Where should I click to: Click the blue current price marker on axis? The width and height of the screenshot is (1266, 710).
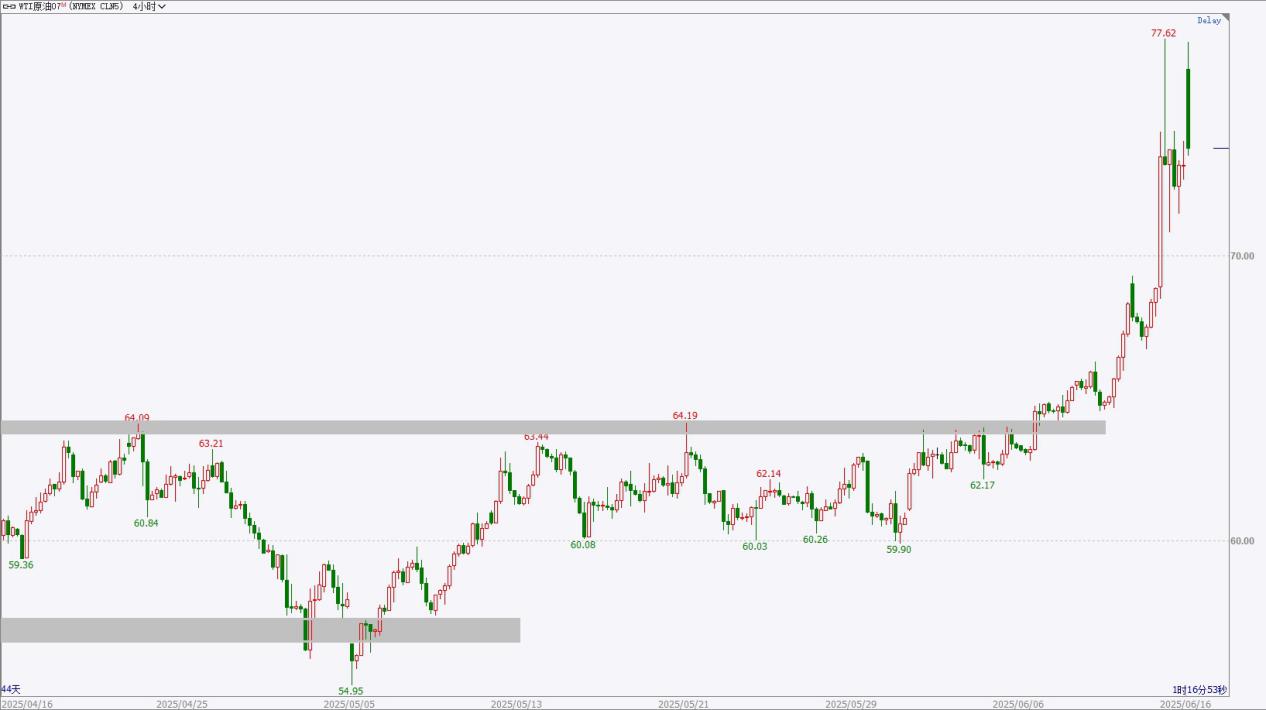coord(1221,148)
